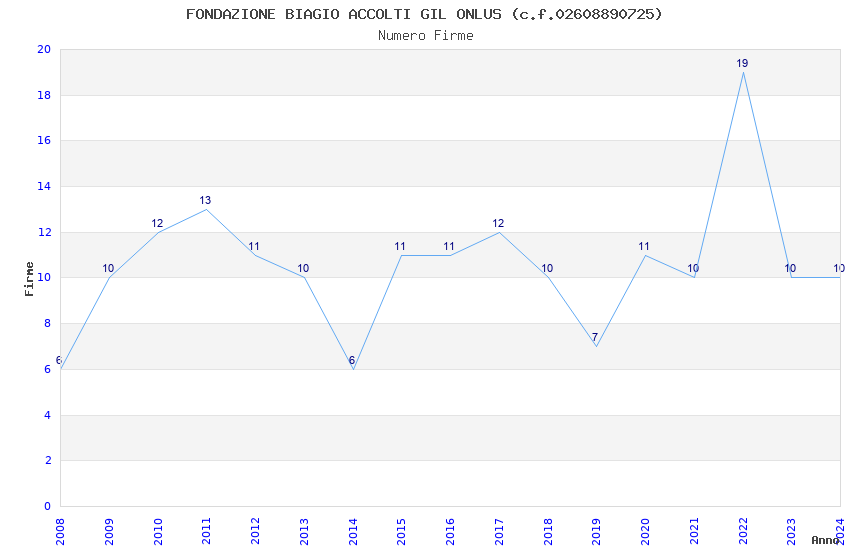Click x-axis year label "2013"
Image resolution: width=850 pixels, height=550 pixels.
(x=304, y=531)
